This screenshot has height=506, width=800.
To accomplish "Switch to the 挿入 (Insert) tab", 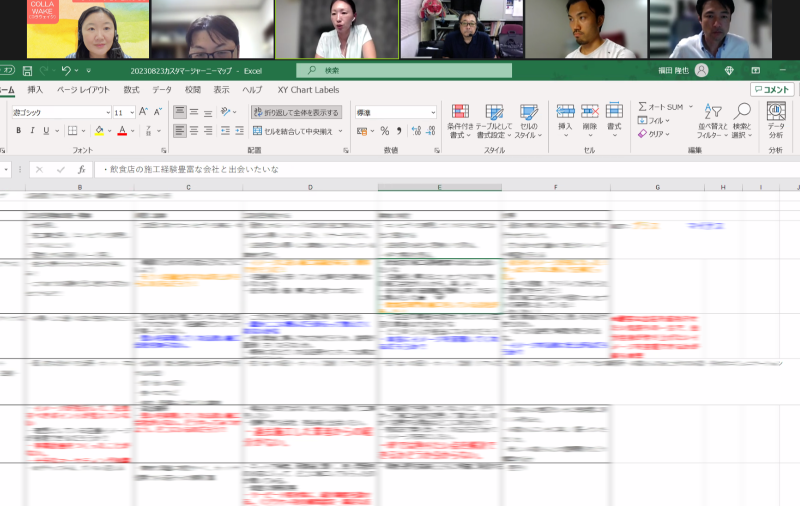I will tap(35, 90).
